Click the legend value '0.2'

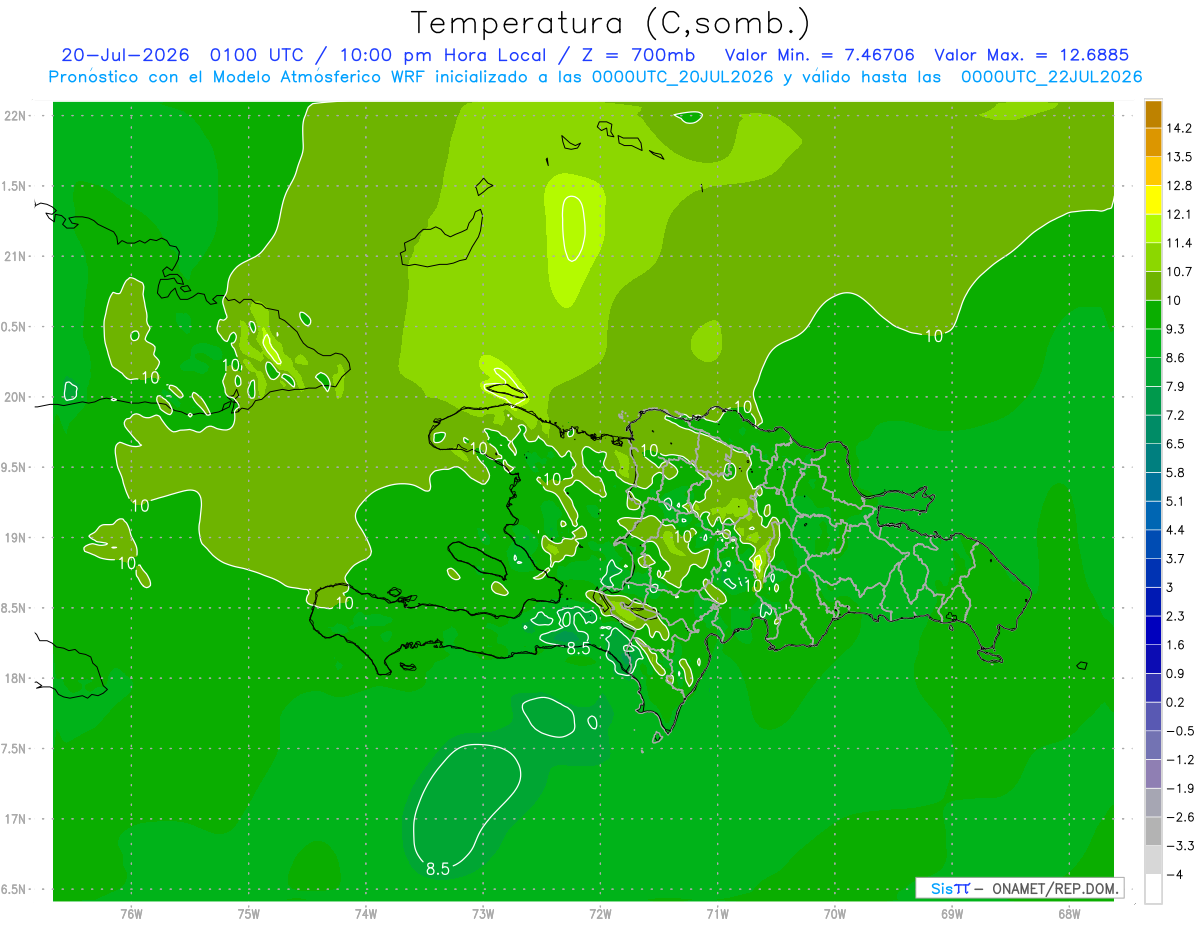click(1176, 702)
